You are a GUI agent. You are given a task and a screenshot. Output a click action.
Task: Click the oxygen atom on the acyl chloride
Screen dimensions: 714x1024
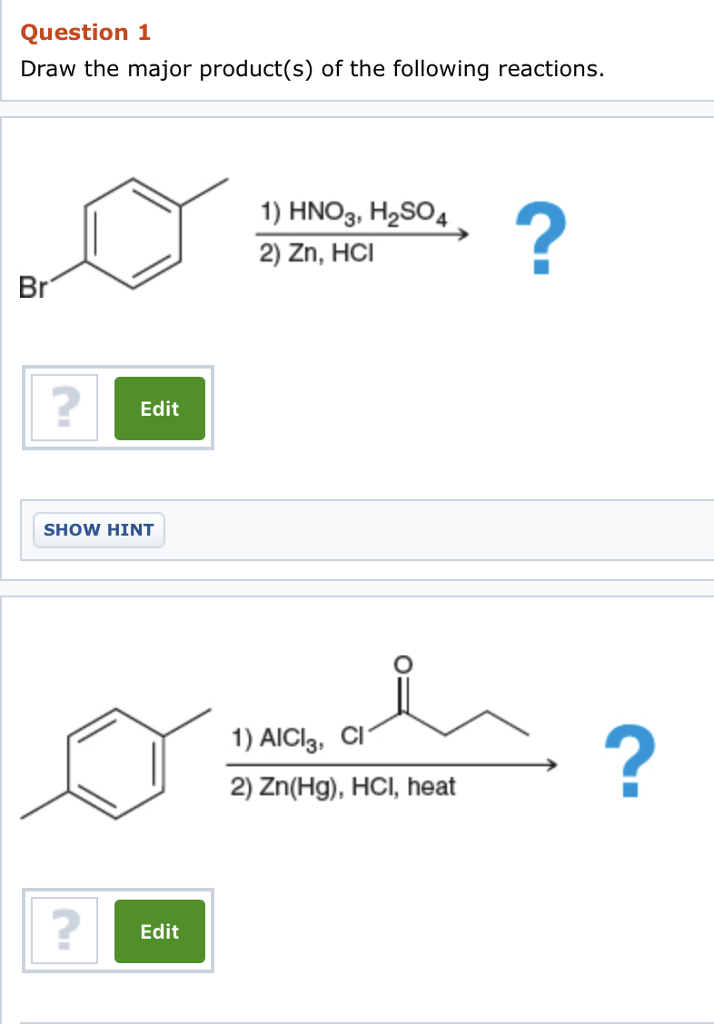(403, 664)
